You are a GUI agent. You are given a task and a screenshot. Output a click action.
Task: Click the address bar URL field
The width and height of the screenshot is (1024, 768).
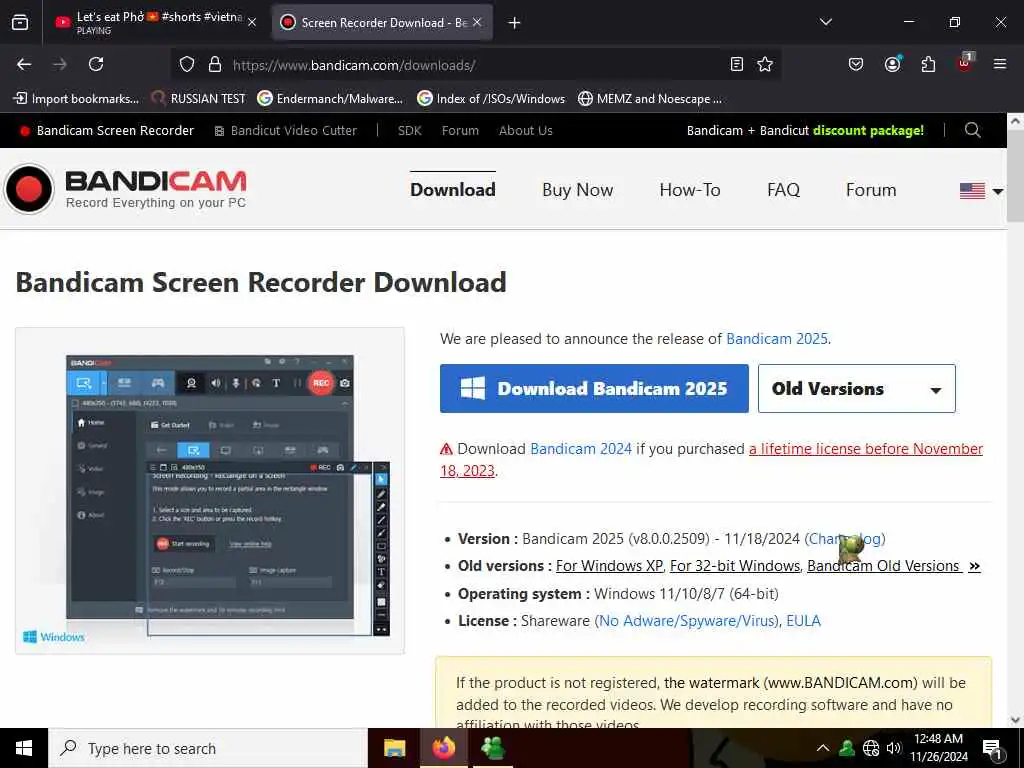pyautogui.click(x=475, y=65)
